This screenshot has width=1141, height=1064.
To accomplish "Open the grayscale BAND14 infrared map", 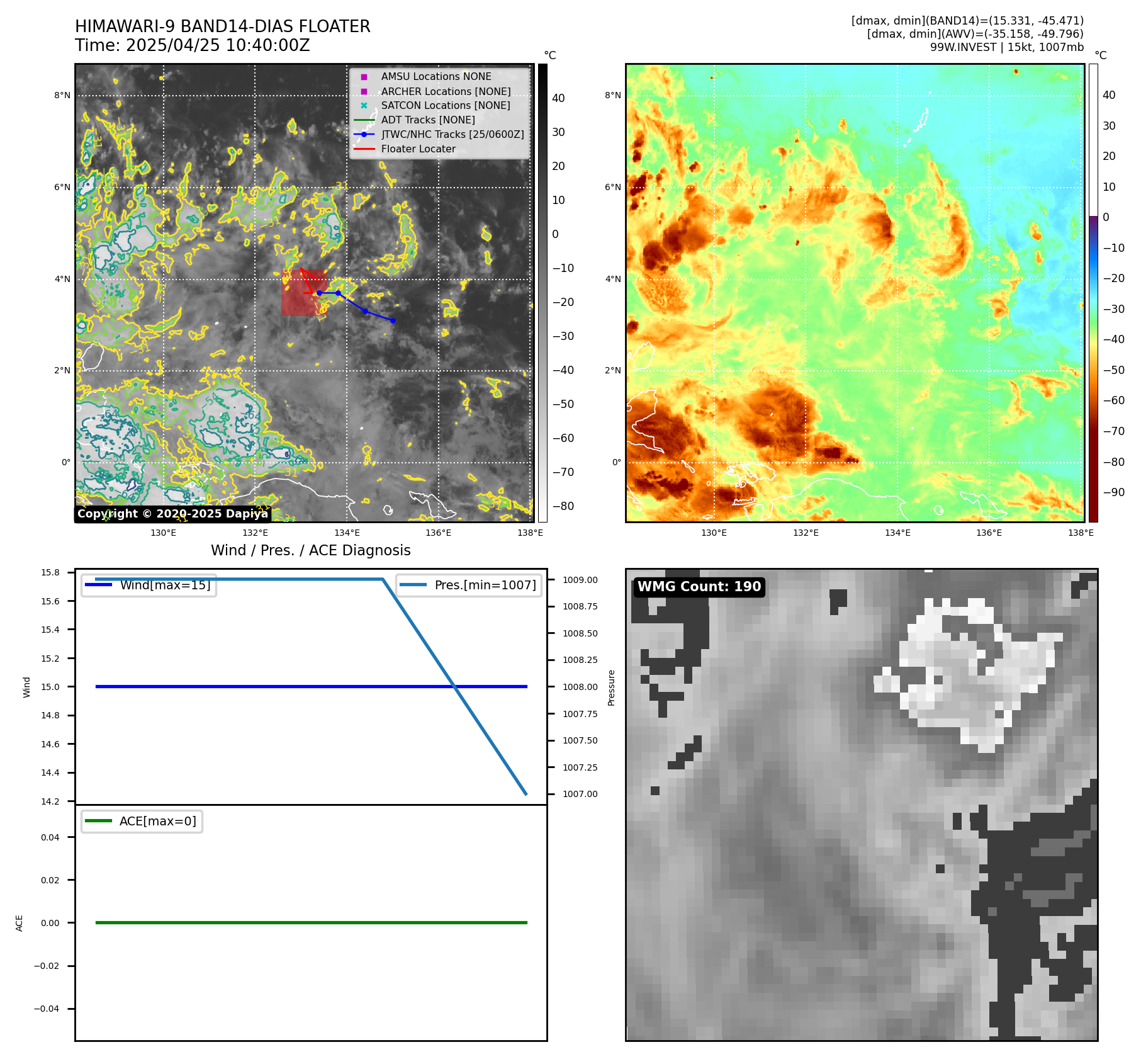I will click(x=305, y=293).
